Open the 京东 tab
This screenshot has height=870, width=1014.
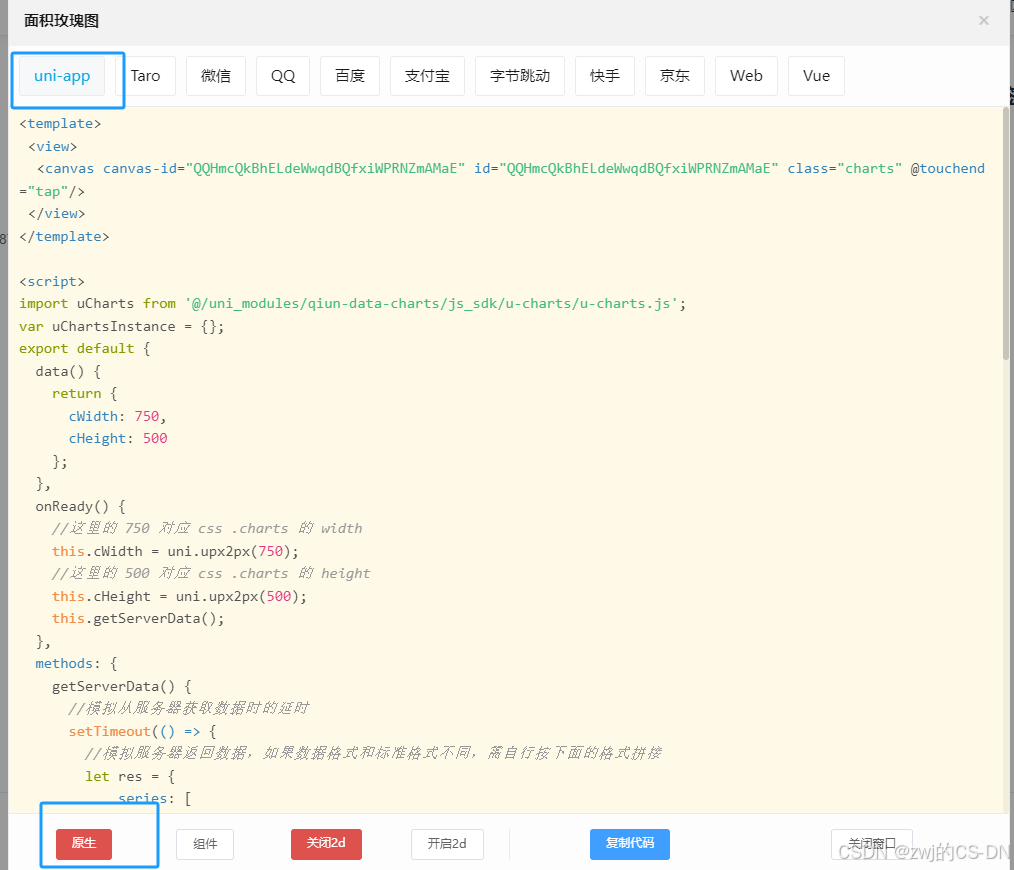(674, 76)
